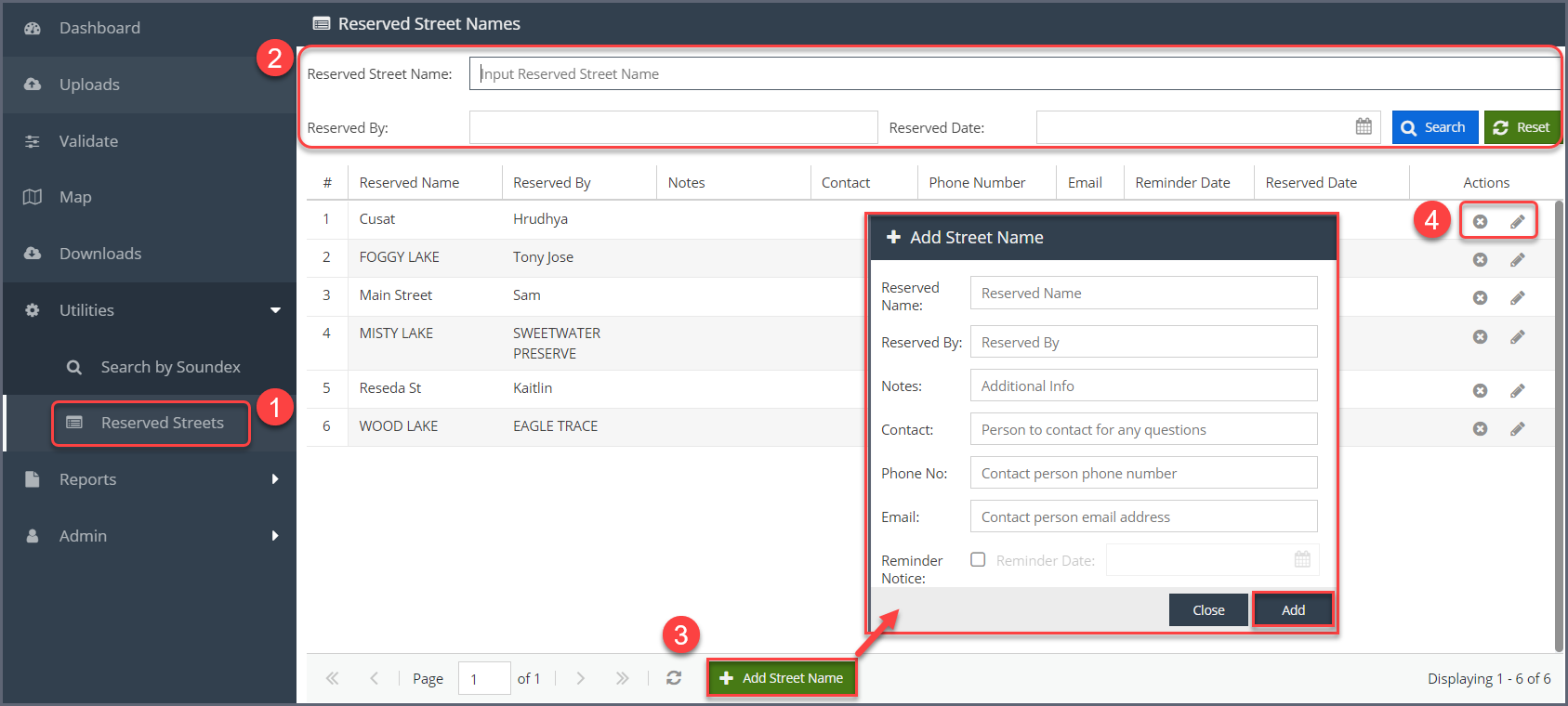The height and width of the screenshot is (706, 1568).
Task: Edit the MISTY LAKE row
Action: click(x=1518, y=337)
